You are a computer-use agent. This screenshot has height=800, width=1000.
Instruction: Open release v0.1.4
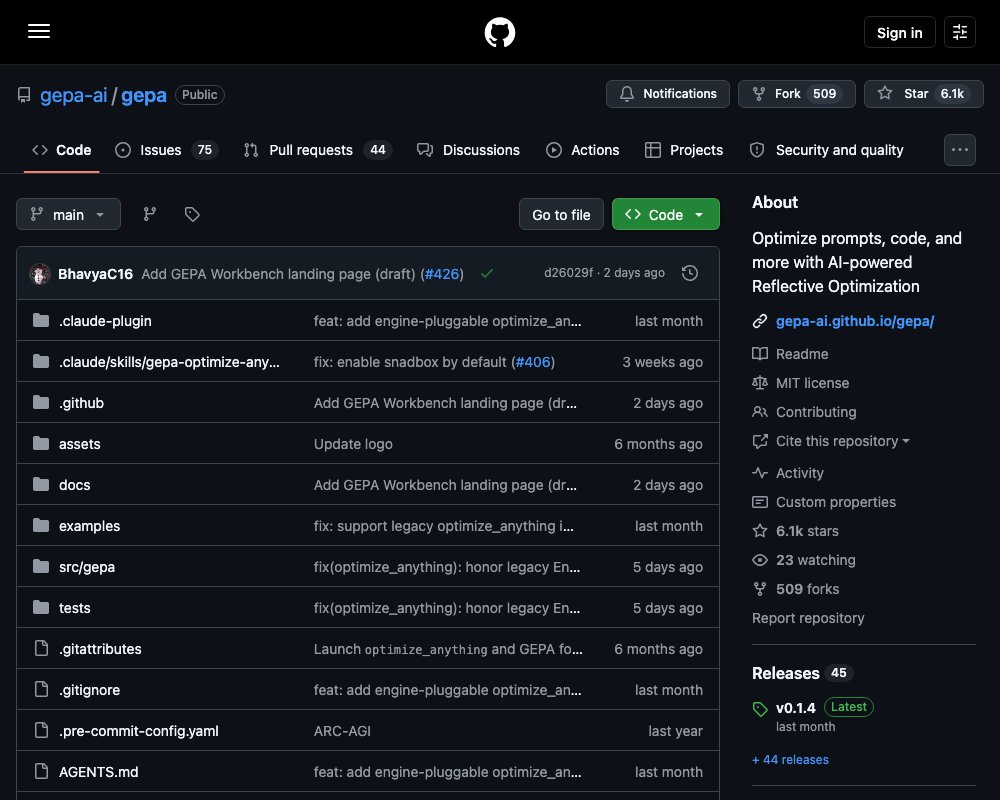[795, 707]
